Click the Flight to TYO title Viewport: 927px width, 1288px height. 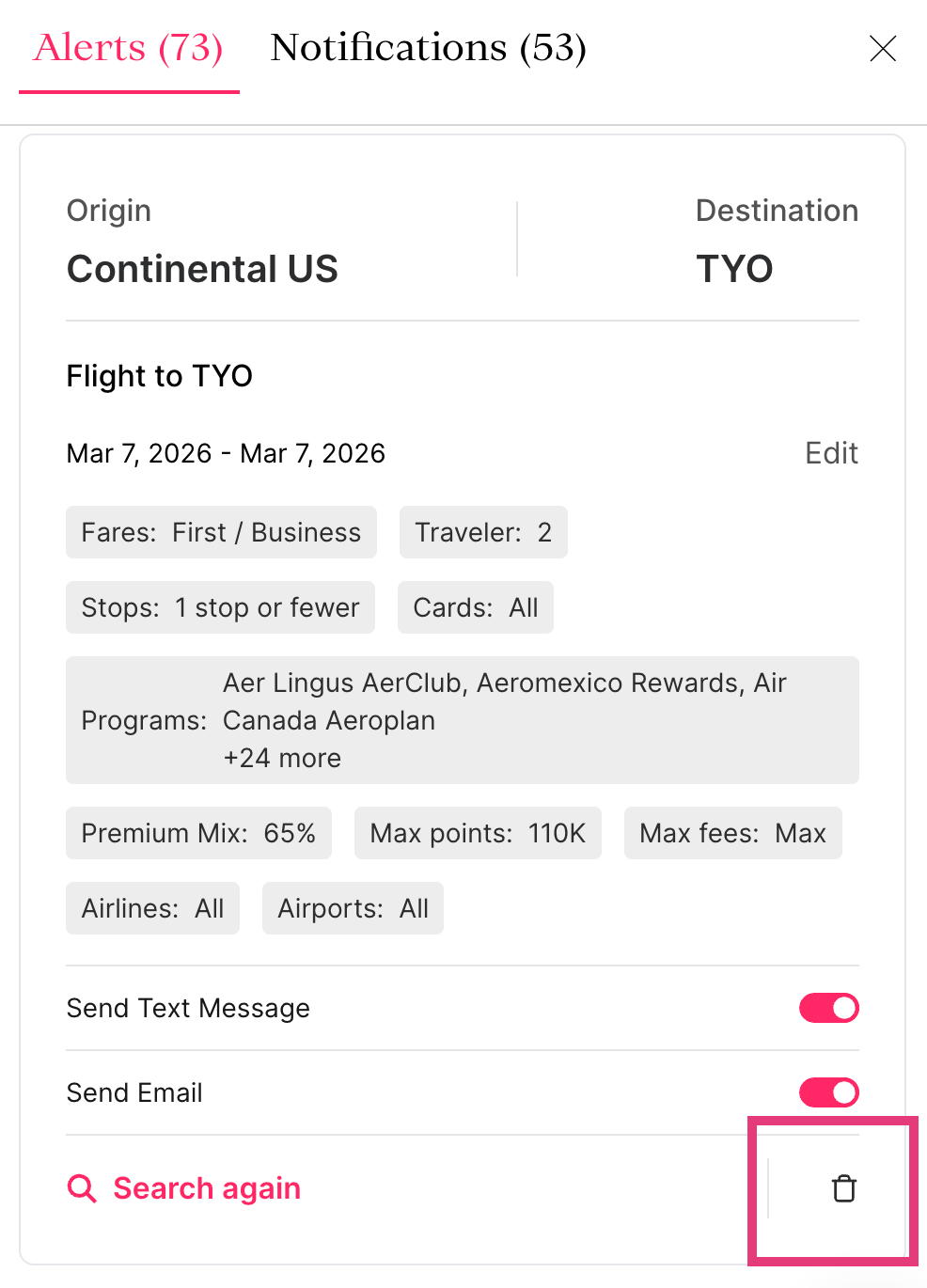click(x=160, y=376)
